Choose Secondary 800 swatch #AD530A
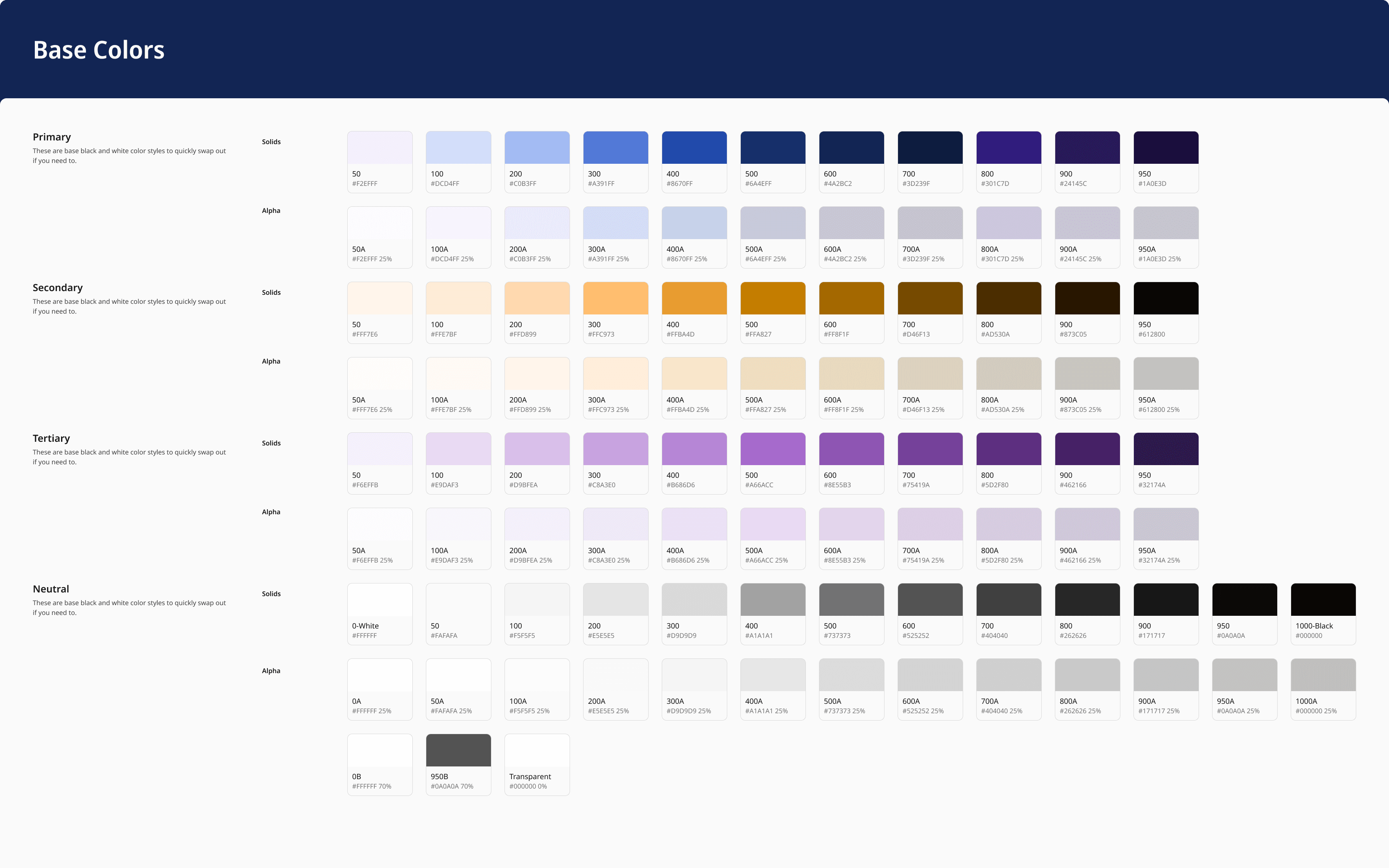Viewport: 1389px width, 868px height. click(x=1009, y=312)
